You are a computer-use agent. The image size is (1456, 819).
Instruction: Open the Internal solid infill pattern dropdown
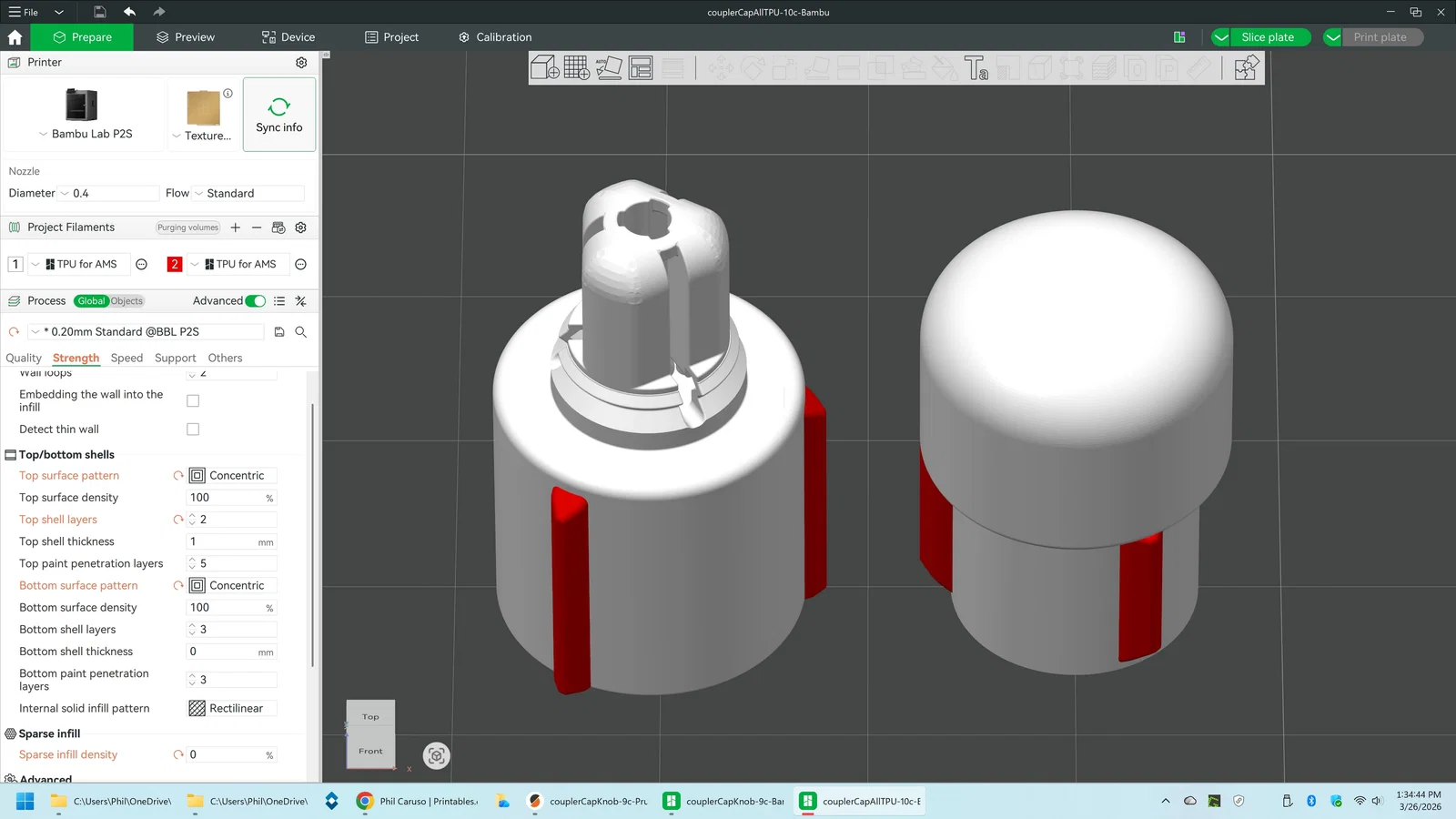232,709
